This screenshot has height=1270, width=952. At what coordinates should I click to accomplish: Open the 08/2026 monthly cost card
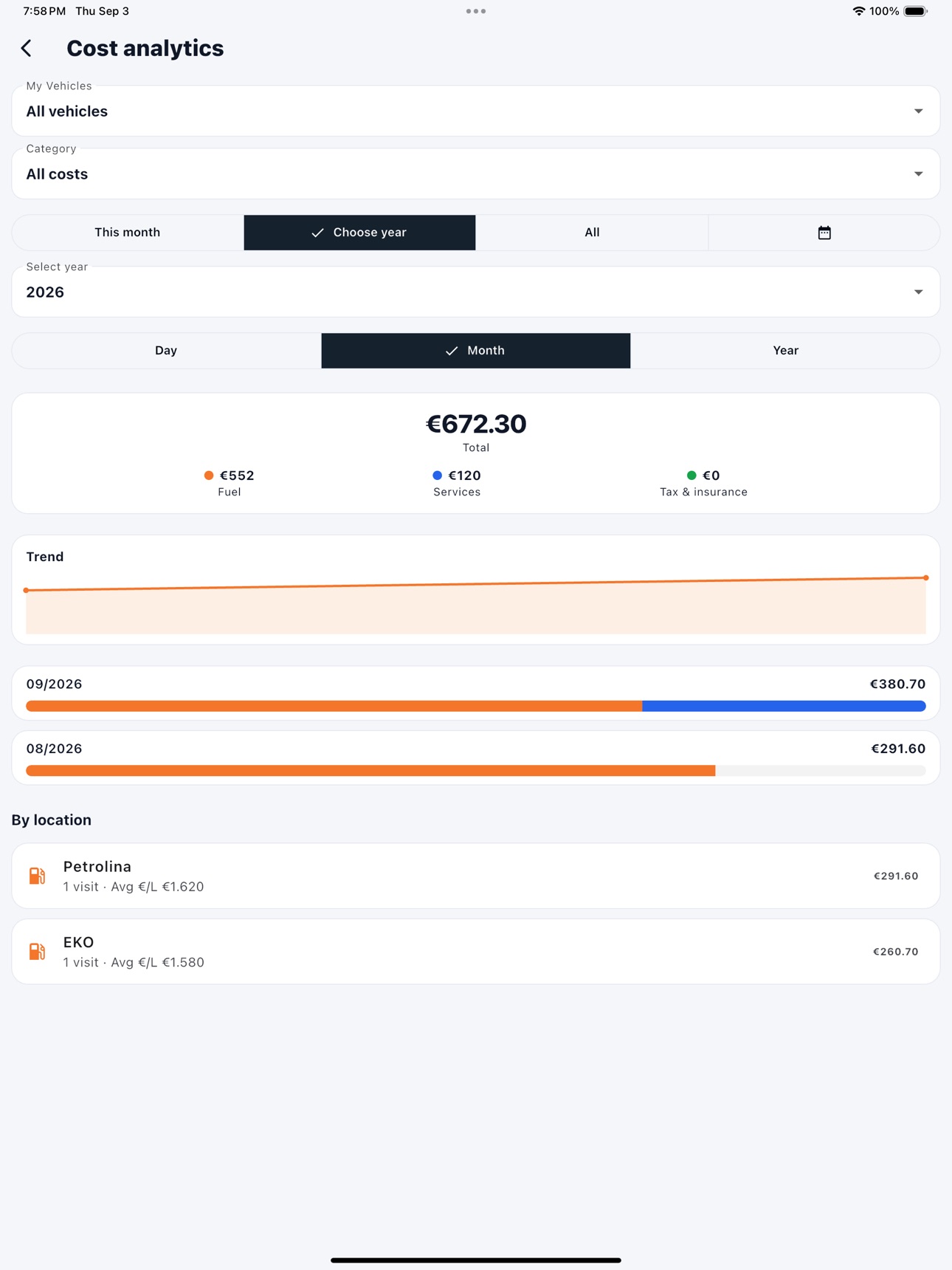[x=476, y=758]
